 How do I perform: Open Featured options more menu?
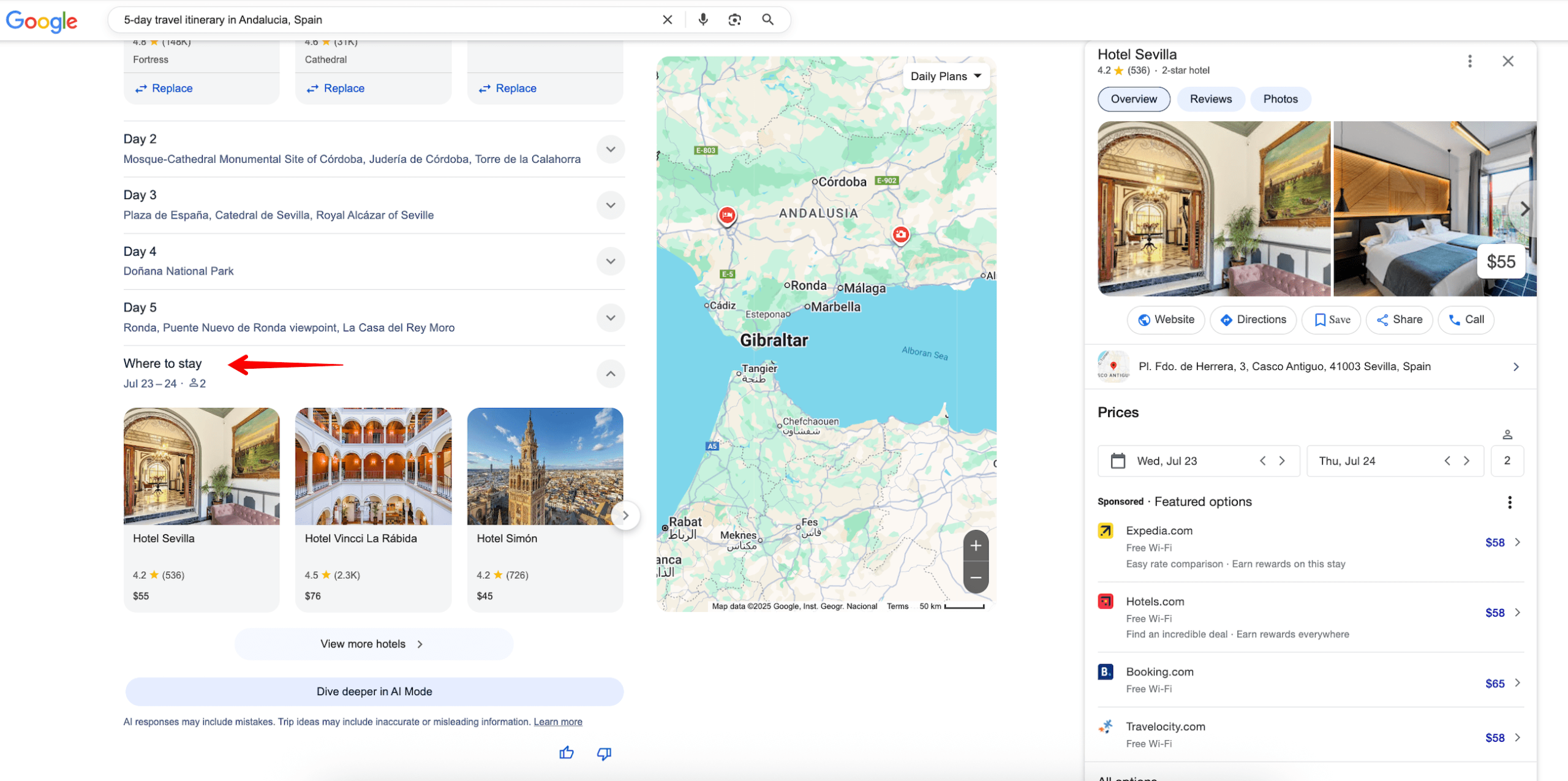tap(1510, 502)
